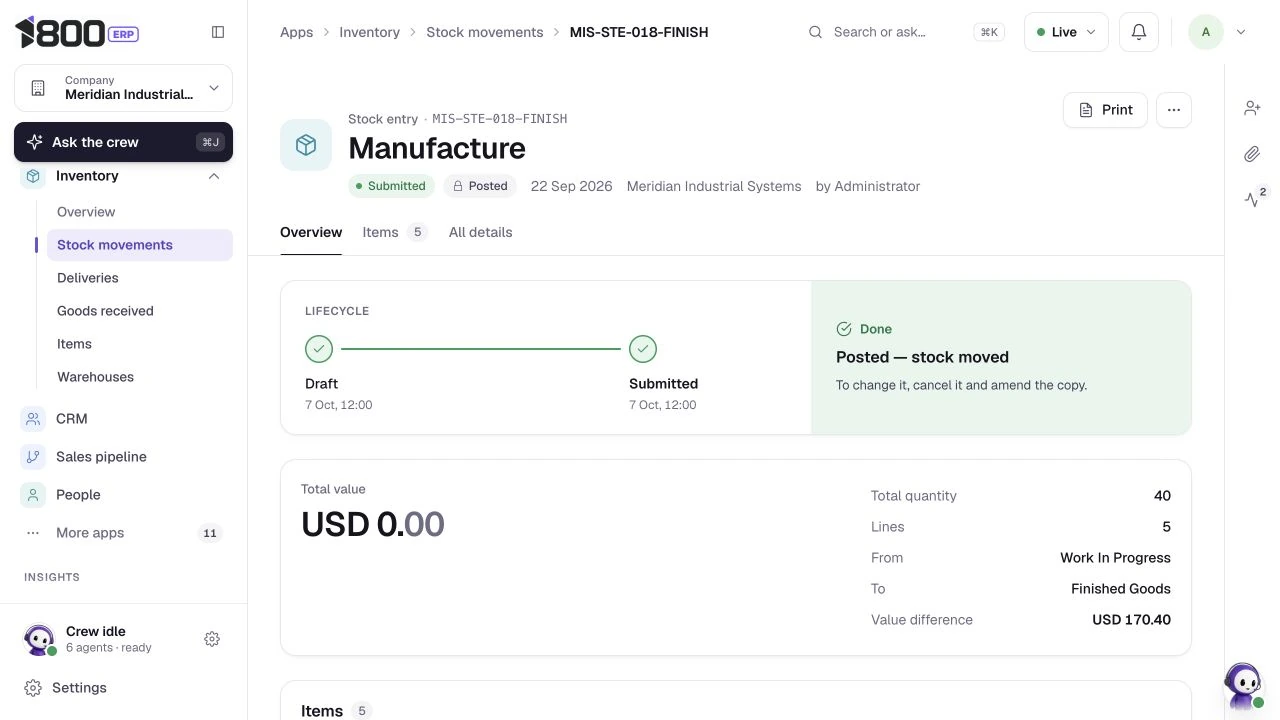
Task: Click the CRM people icon
Action: click(x=33, y=419)
